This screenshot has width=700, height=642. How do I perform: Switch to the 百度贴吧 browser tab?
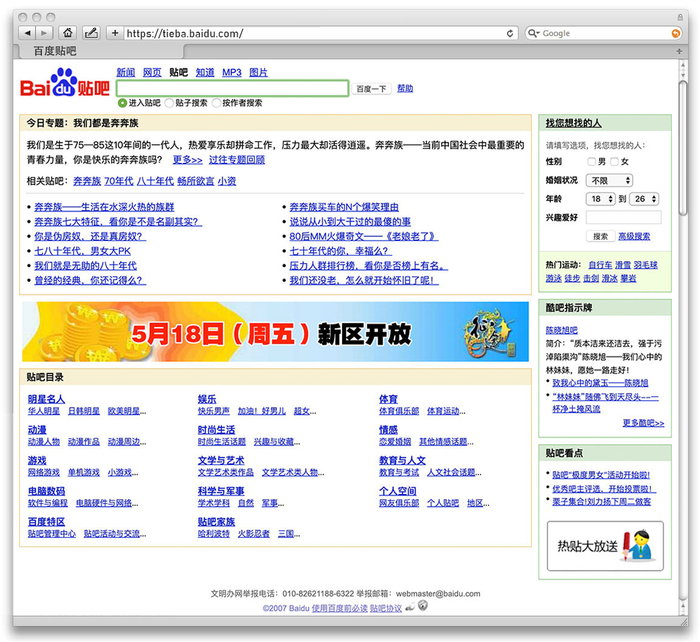click(58, 51)
